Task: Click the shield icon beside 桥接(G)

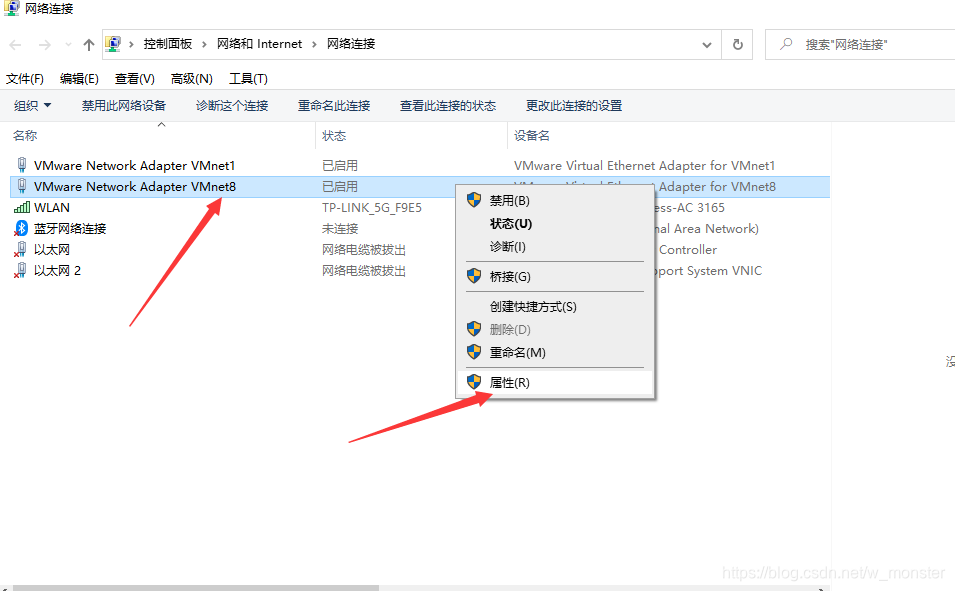Action: click(x=474, y=276)
